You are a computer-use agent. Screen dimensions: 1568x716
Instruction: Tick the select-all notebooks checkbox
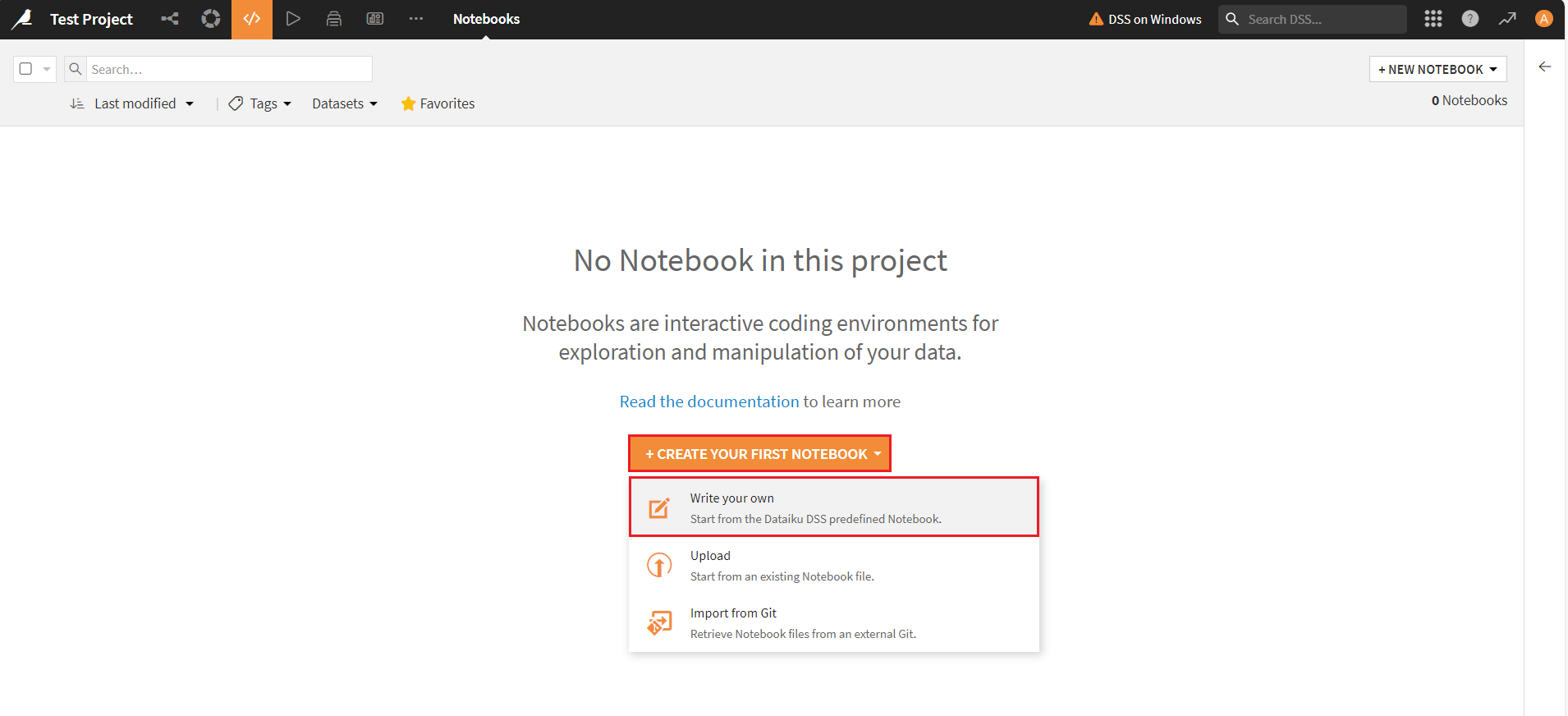(26, 69)
